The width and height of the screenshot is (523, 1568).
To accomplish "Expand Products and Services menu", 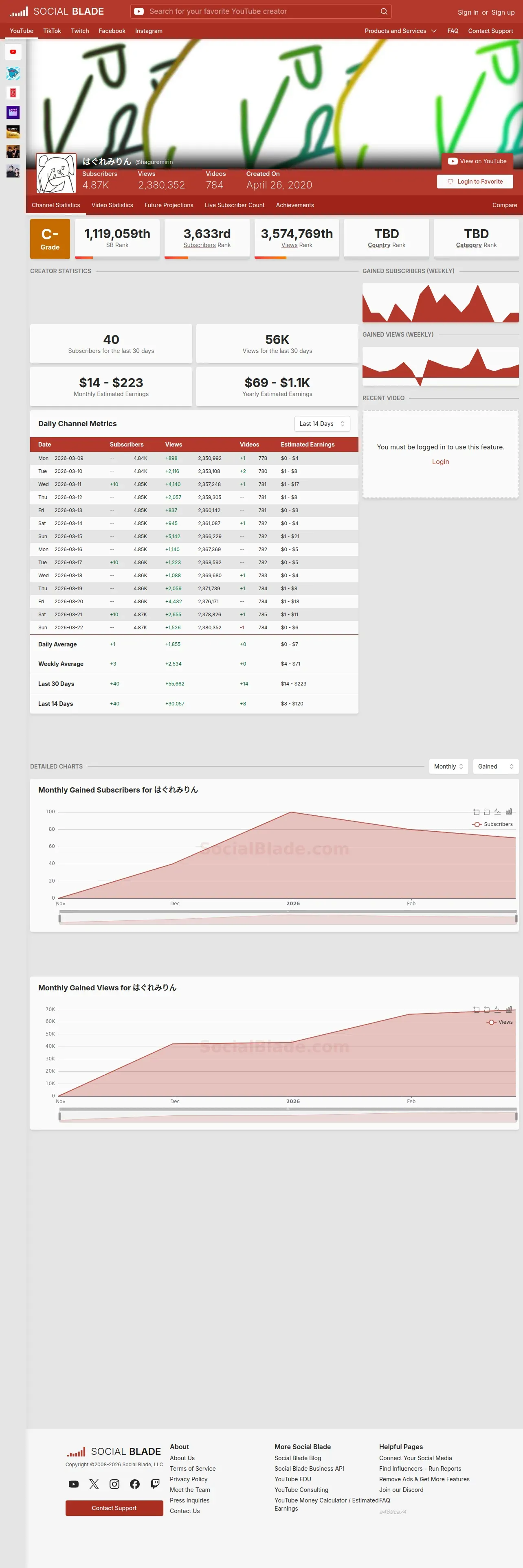I will pyautogui.click(x=401, y=31).
